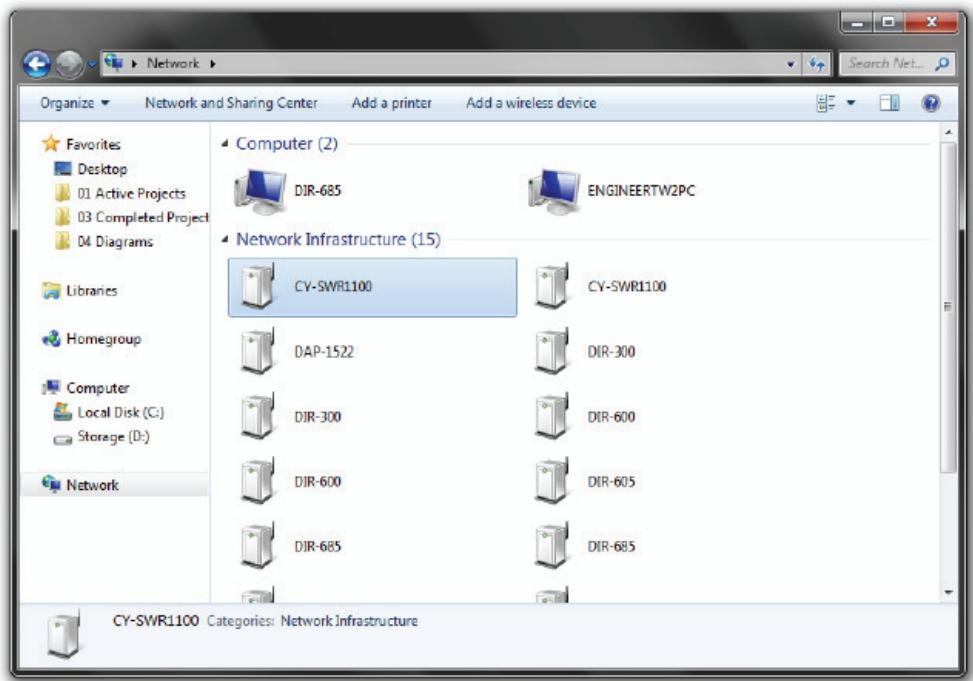973x681 pixels.
Task: Click the Storage (D:) drive icon
Action: coord(63,440)
